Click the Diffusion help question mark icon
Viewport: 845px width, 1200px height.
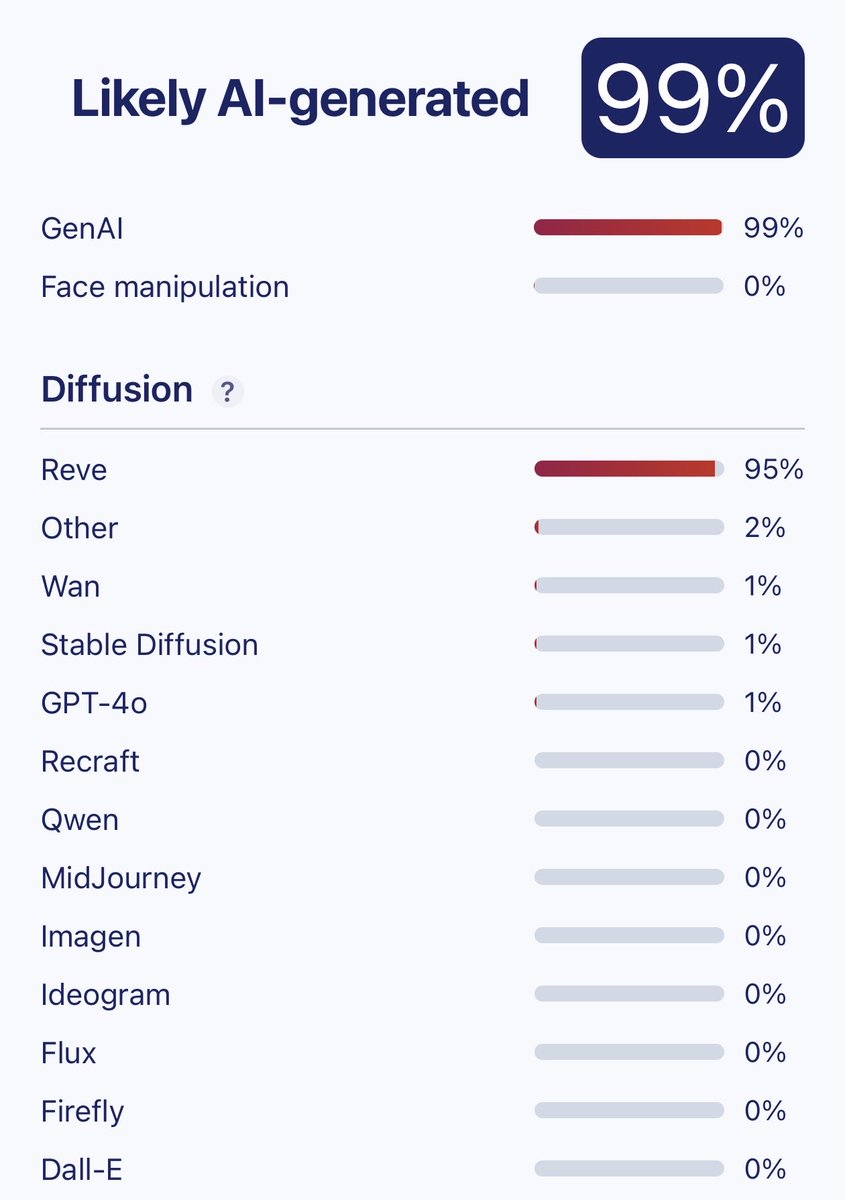point(227,392)
